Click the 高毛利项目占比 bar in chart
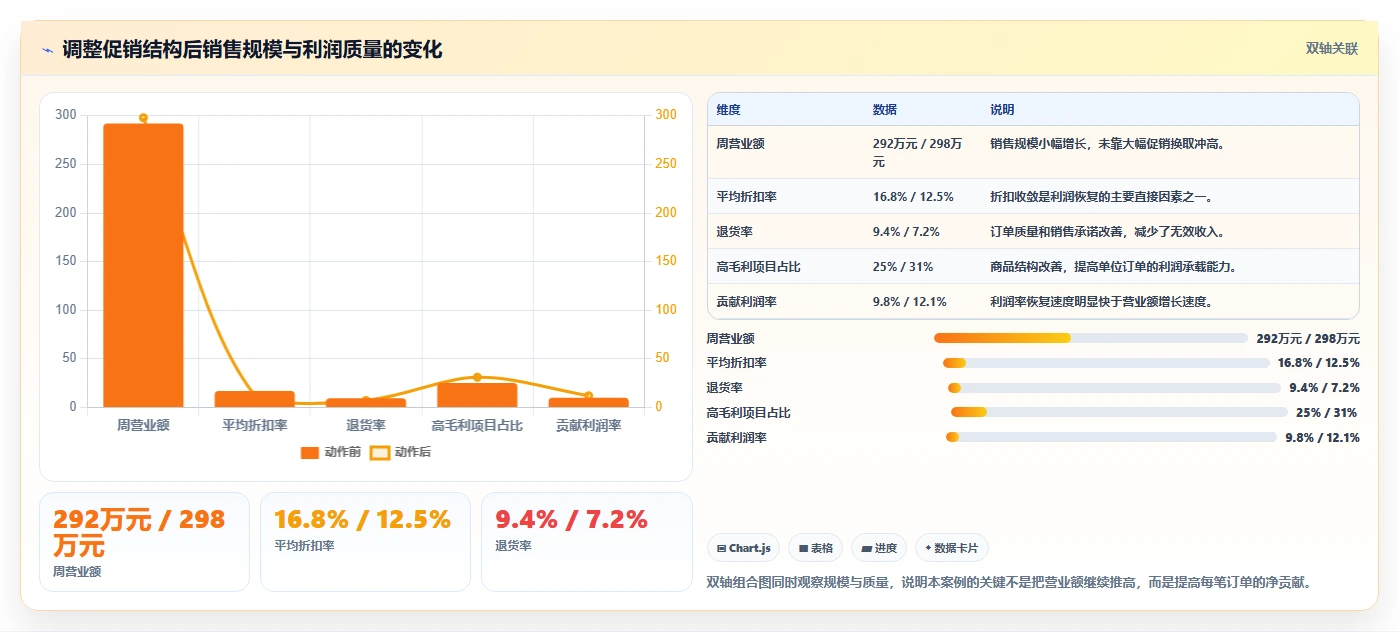The image size is (1399, 632). pos(477,395)
